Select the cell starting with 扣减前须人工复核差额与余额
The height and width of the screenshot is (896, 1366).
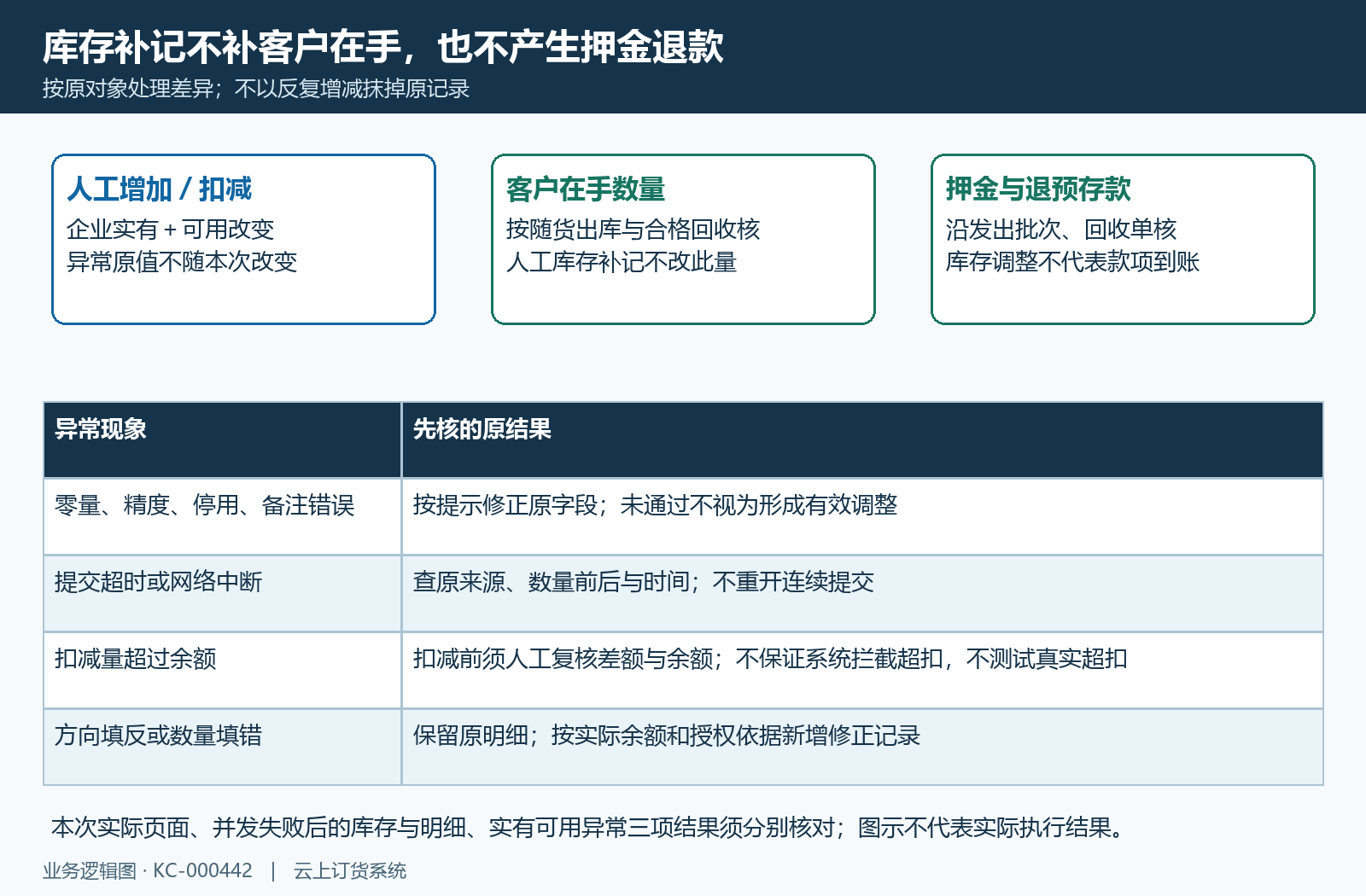tap(862, 670)
